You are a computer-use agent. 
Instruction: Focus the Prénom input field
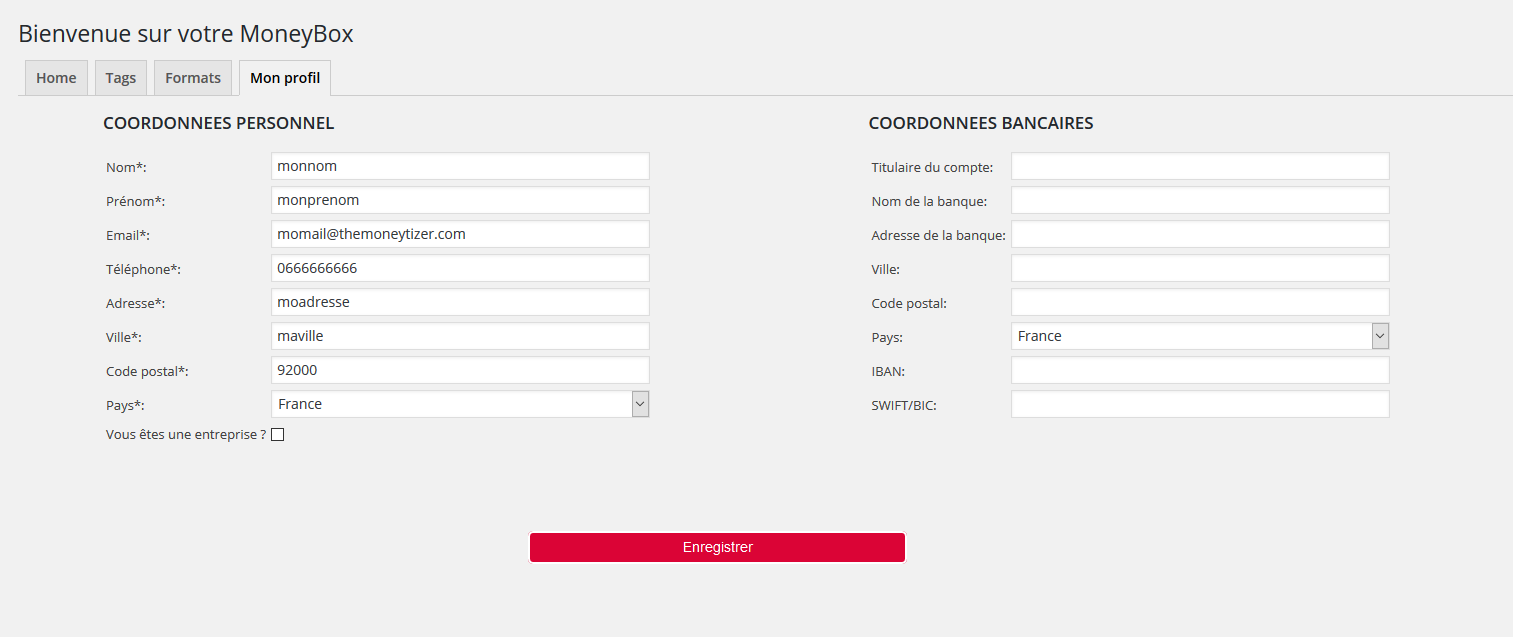(x=460, y=200)
